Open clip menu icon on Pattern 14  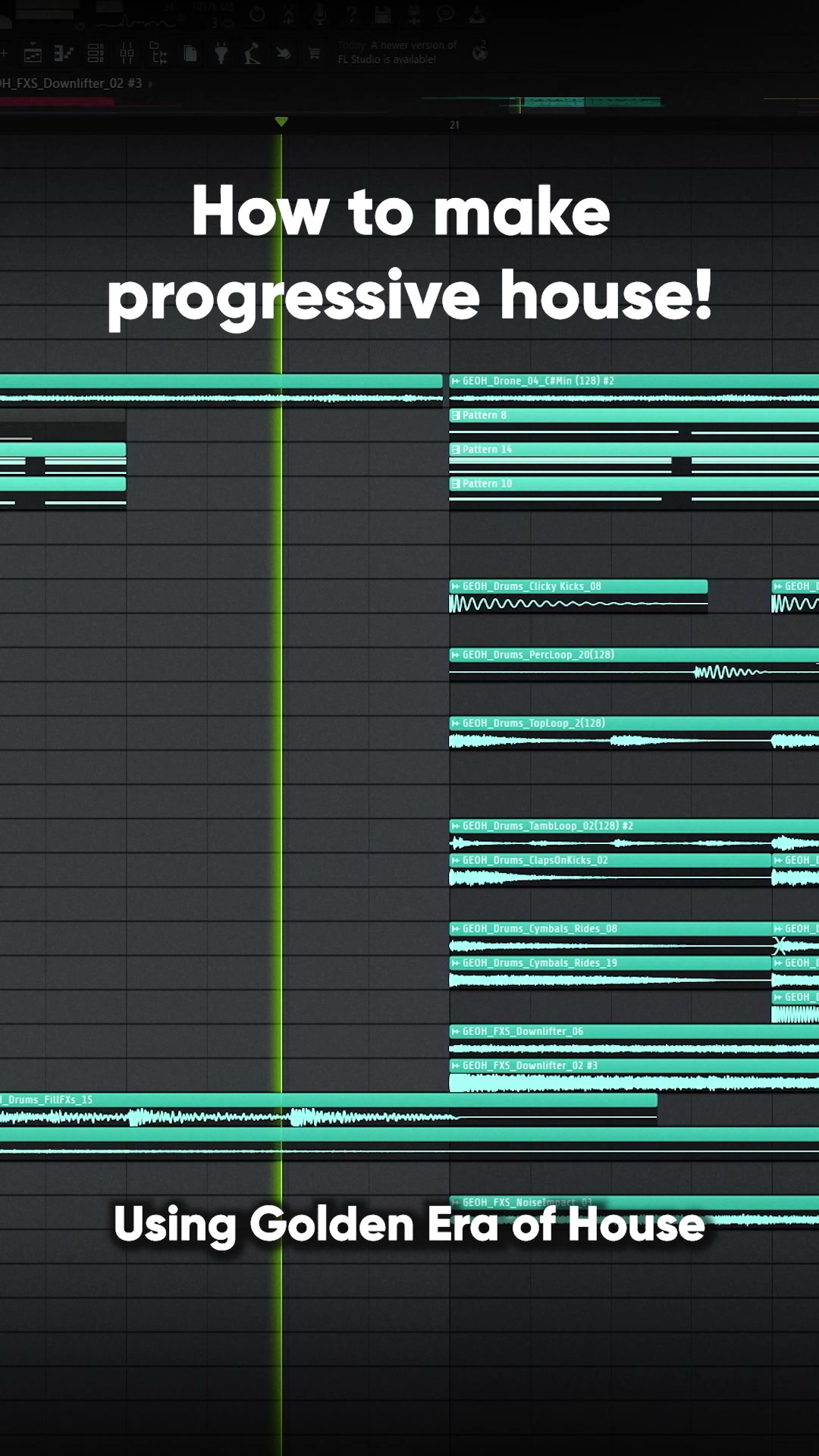tap(456, 450)
